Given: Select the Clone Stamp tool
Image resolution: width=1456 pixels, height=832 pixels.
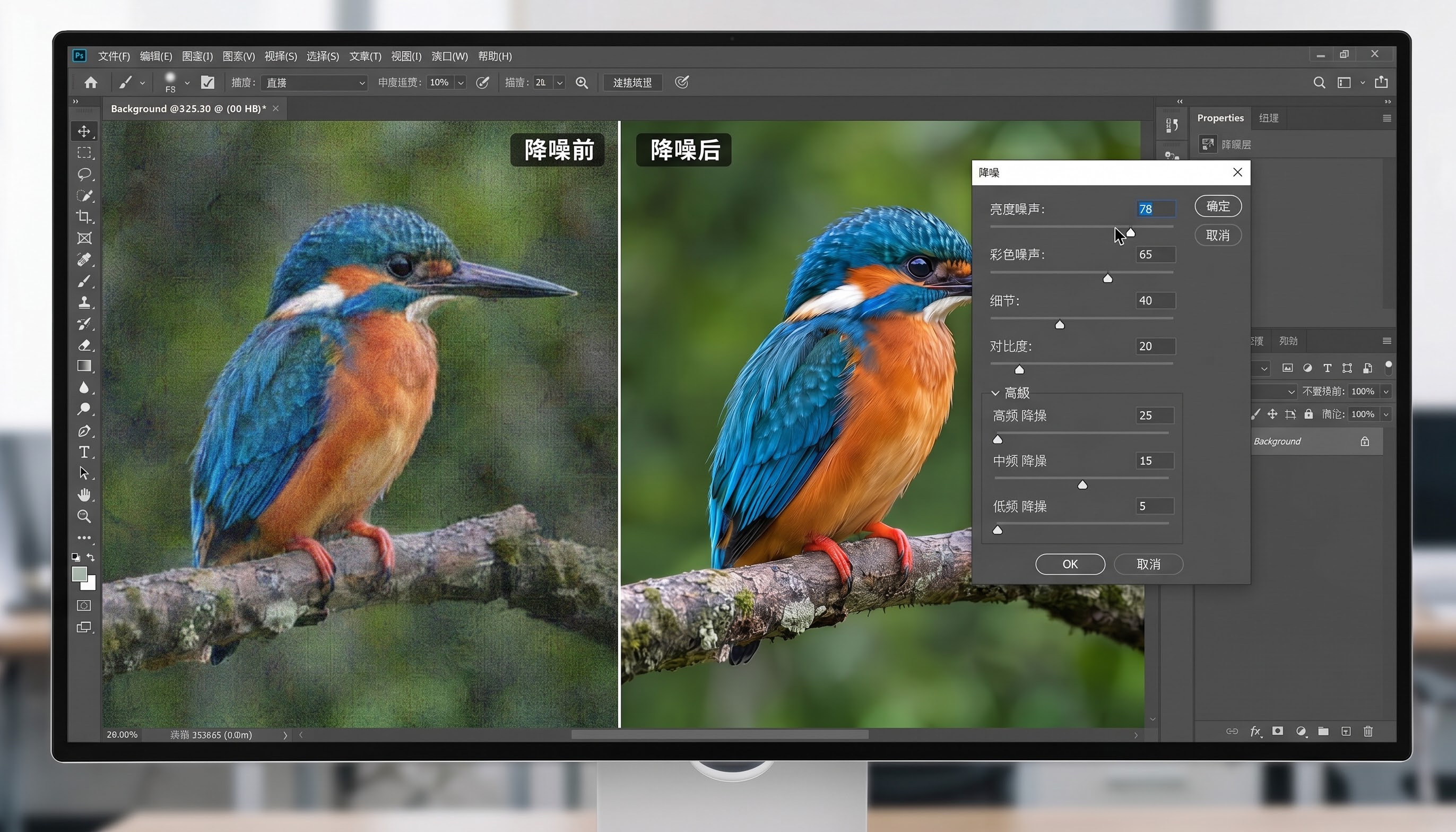Looking at the screenshot, I should tap(84, 302).
